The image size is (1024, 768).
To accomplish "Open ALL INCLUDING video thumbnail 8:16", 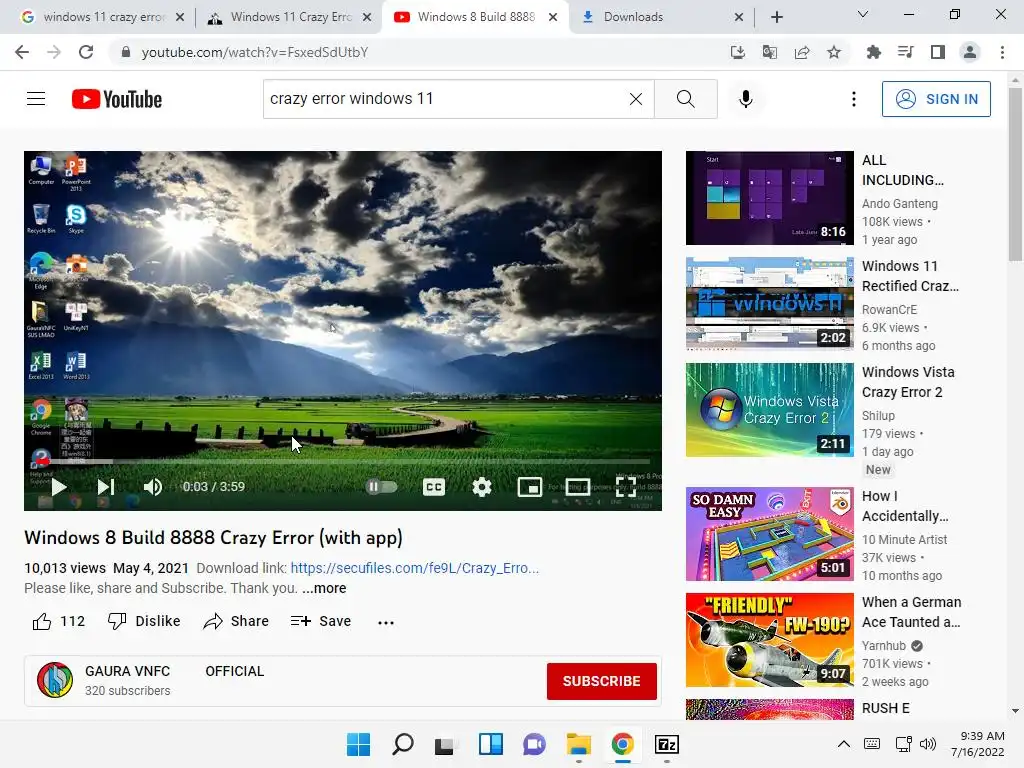I will [769, 198].
